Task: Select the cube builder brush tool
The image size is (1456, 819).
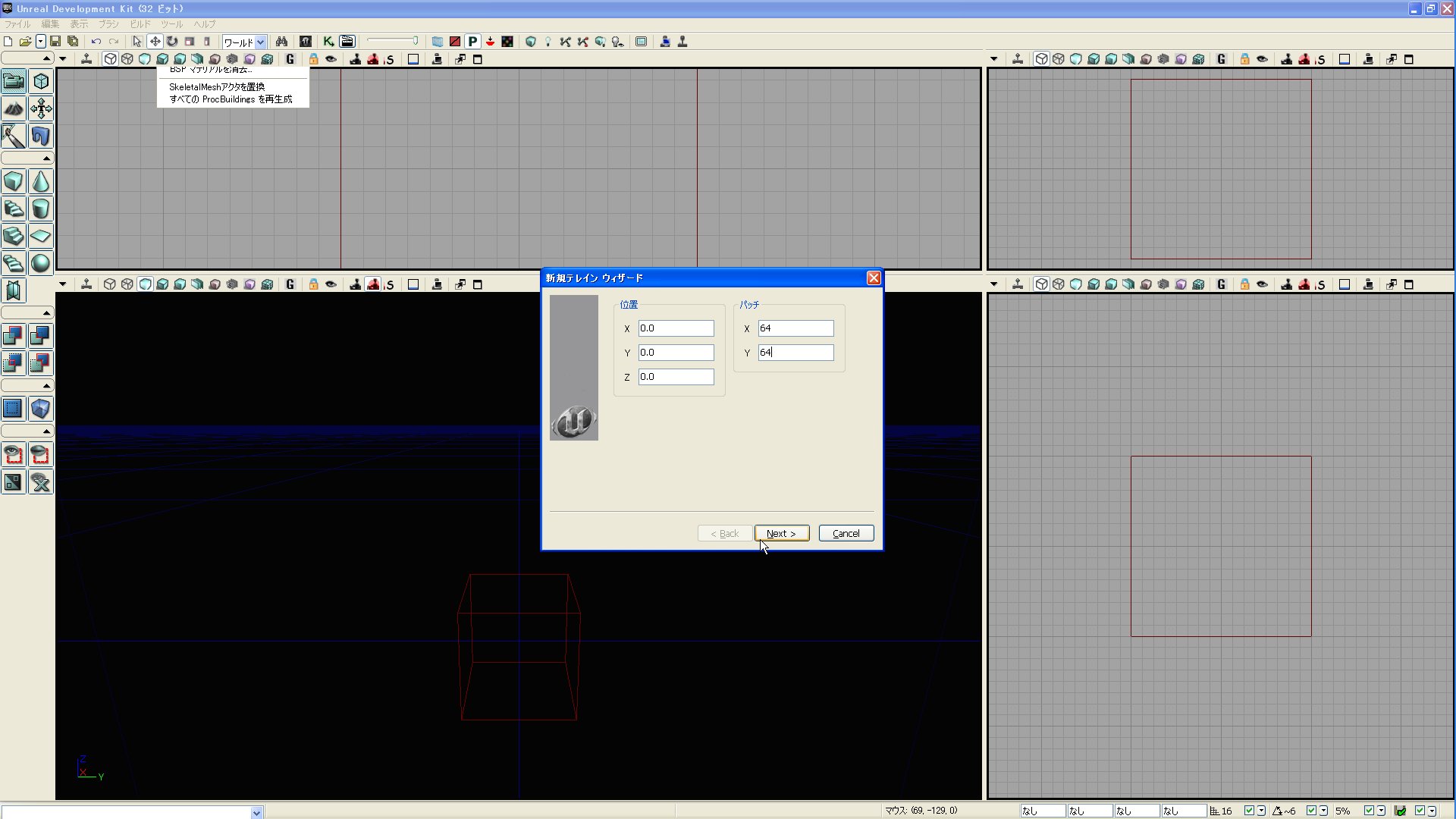Action: click(14, 181)
